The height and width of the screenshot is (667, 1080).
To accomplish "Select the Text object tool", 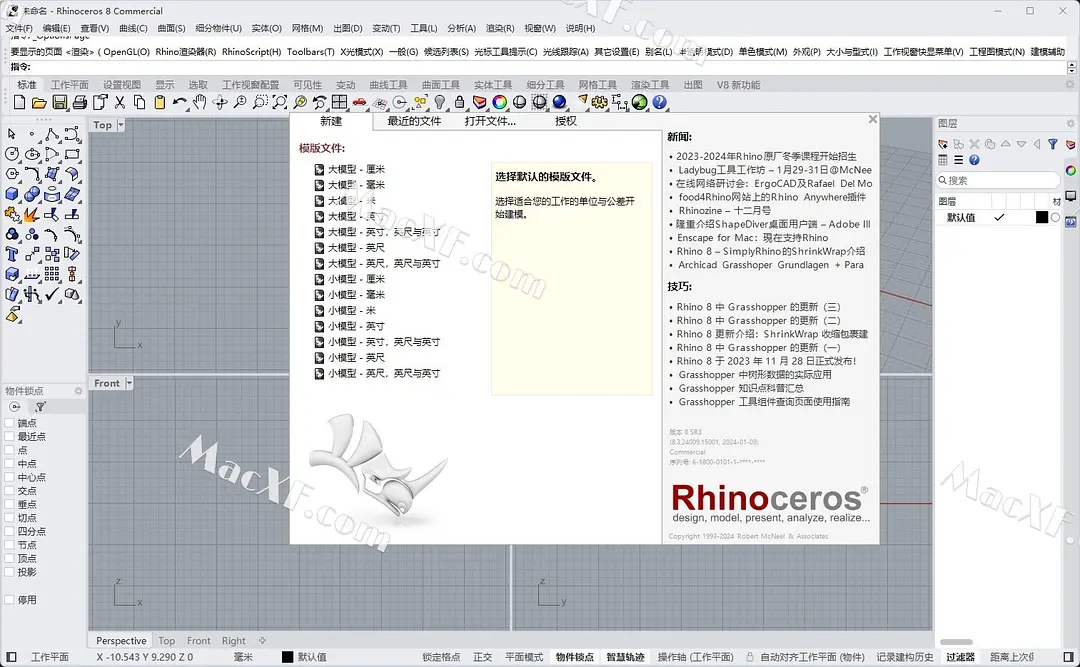I will point(12,254).
